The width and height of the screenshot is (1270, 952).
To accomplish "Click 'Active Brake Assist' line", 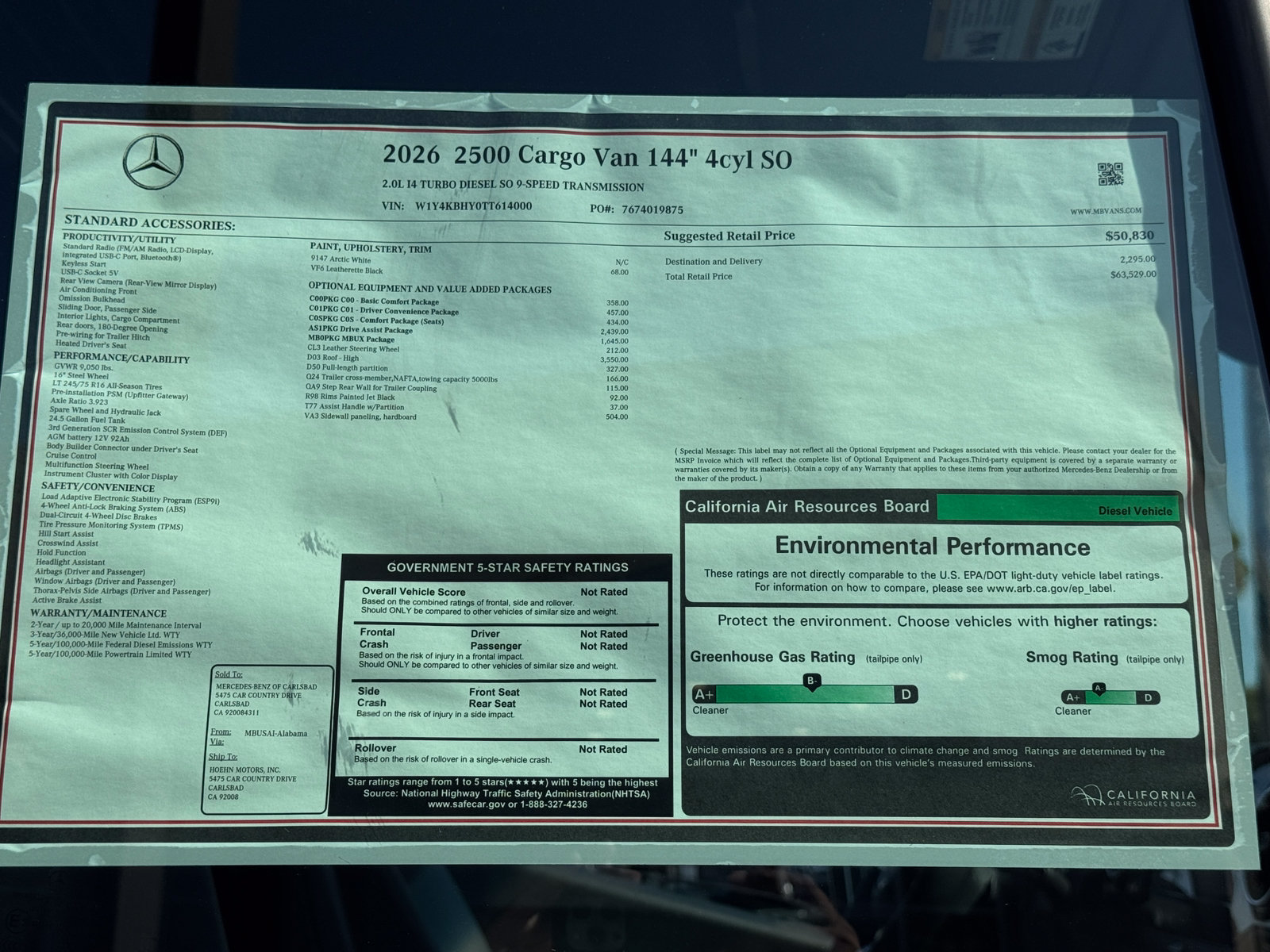I will click(67, 601).
